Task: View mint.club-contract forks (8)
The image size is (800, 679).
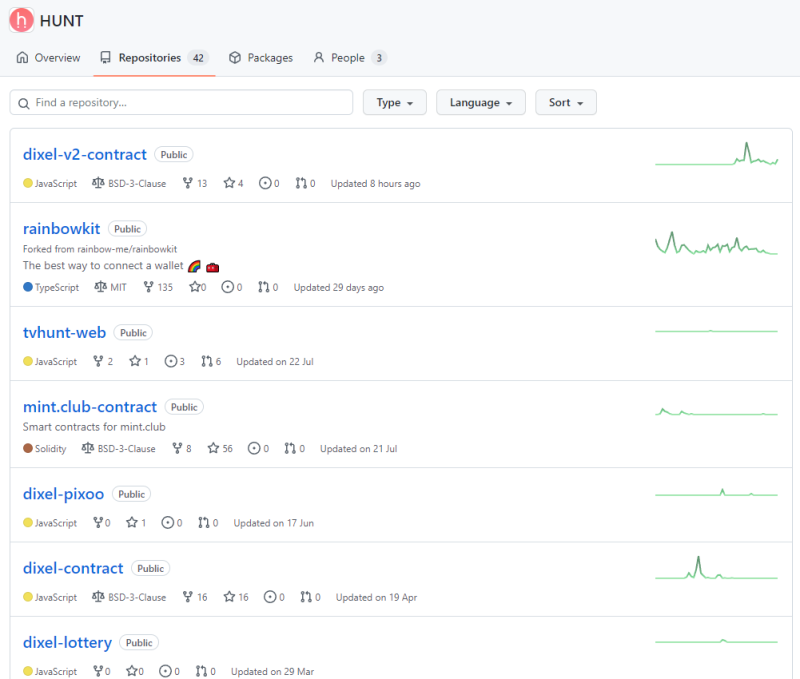Action: point(182,448)
